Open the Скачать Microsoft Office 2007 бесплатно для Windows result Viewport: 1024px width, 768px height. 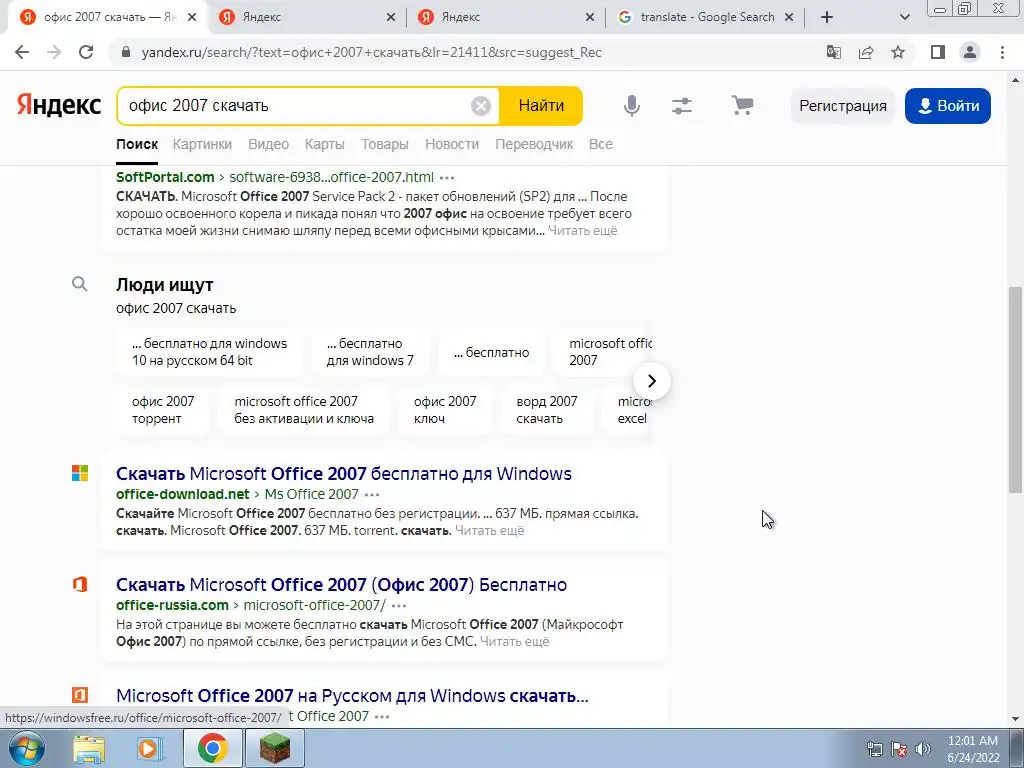(x=344, y=473)
